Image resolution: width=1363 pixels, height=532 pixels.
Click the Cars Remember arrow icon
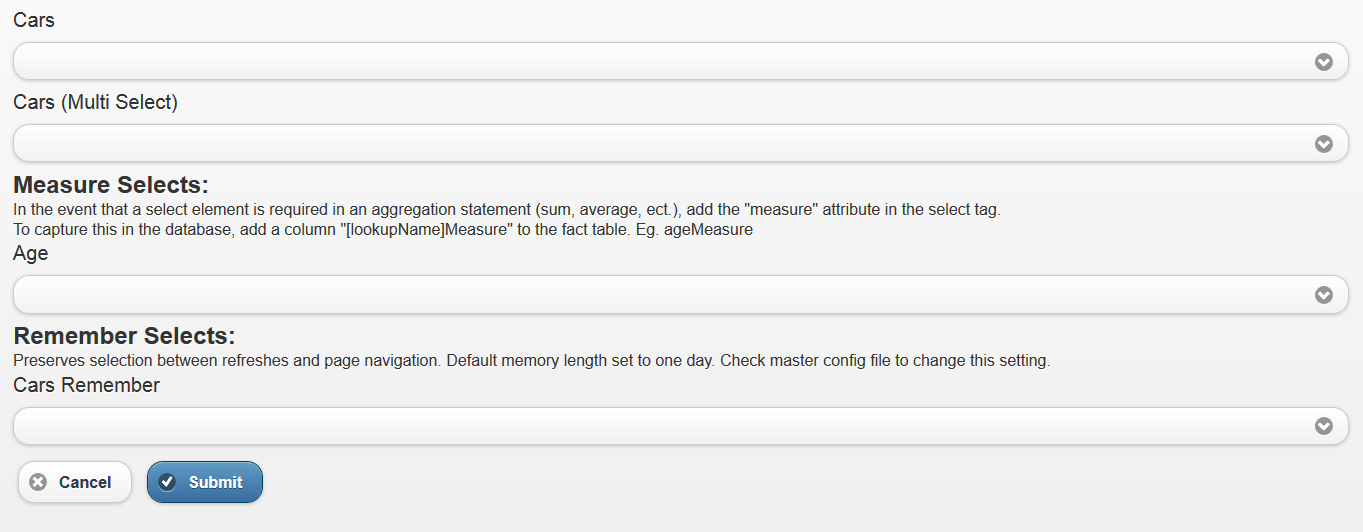[1323, 427]
